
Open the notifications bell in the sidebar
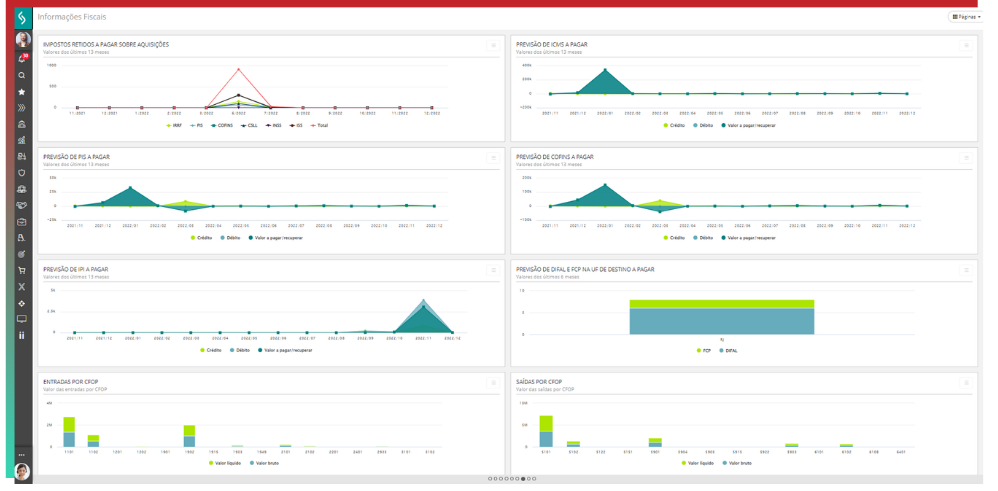click(22, 58)
